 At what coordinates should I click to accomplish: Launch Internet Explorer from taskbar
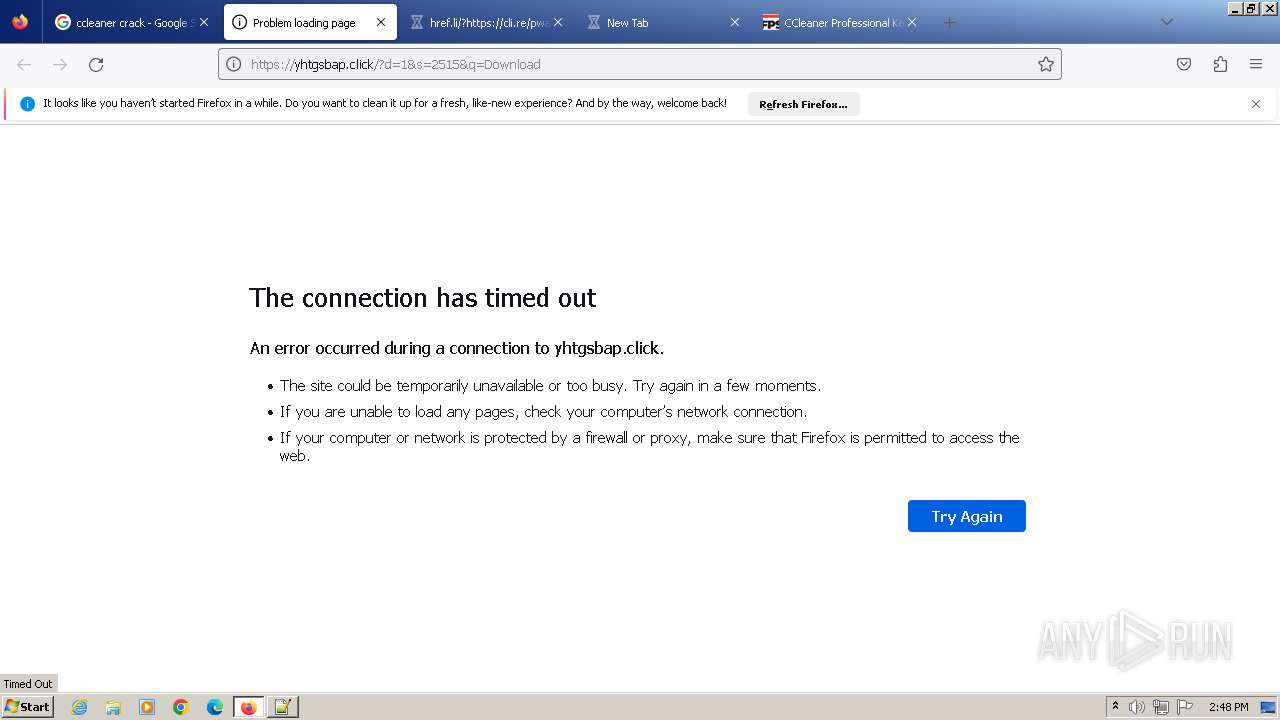coord(79,707)
